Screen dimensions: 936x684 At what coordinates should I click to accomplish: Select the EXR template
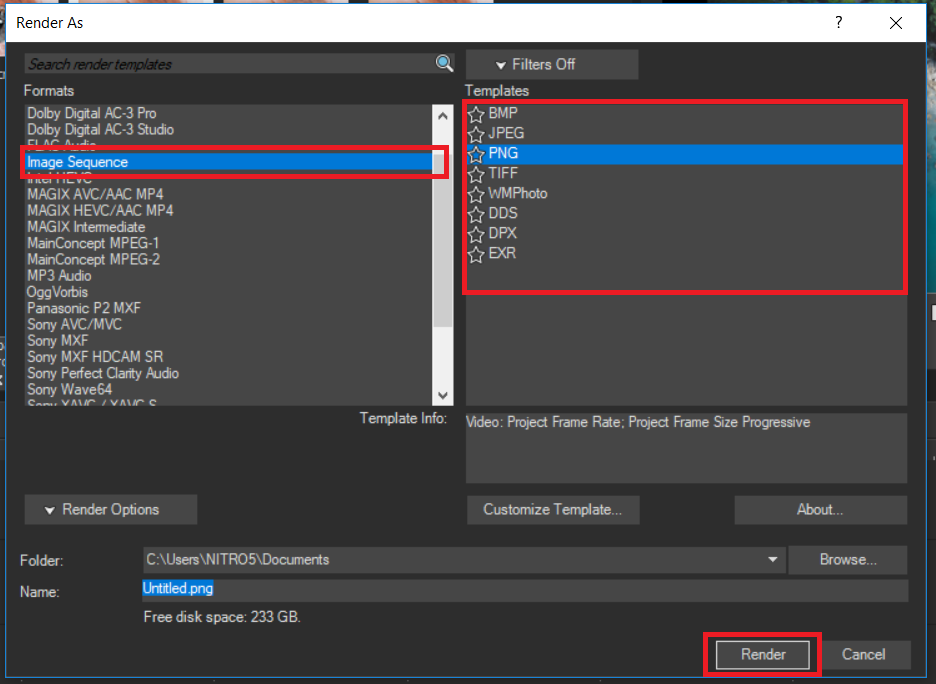click(x=685, y=254)
